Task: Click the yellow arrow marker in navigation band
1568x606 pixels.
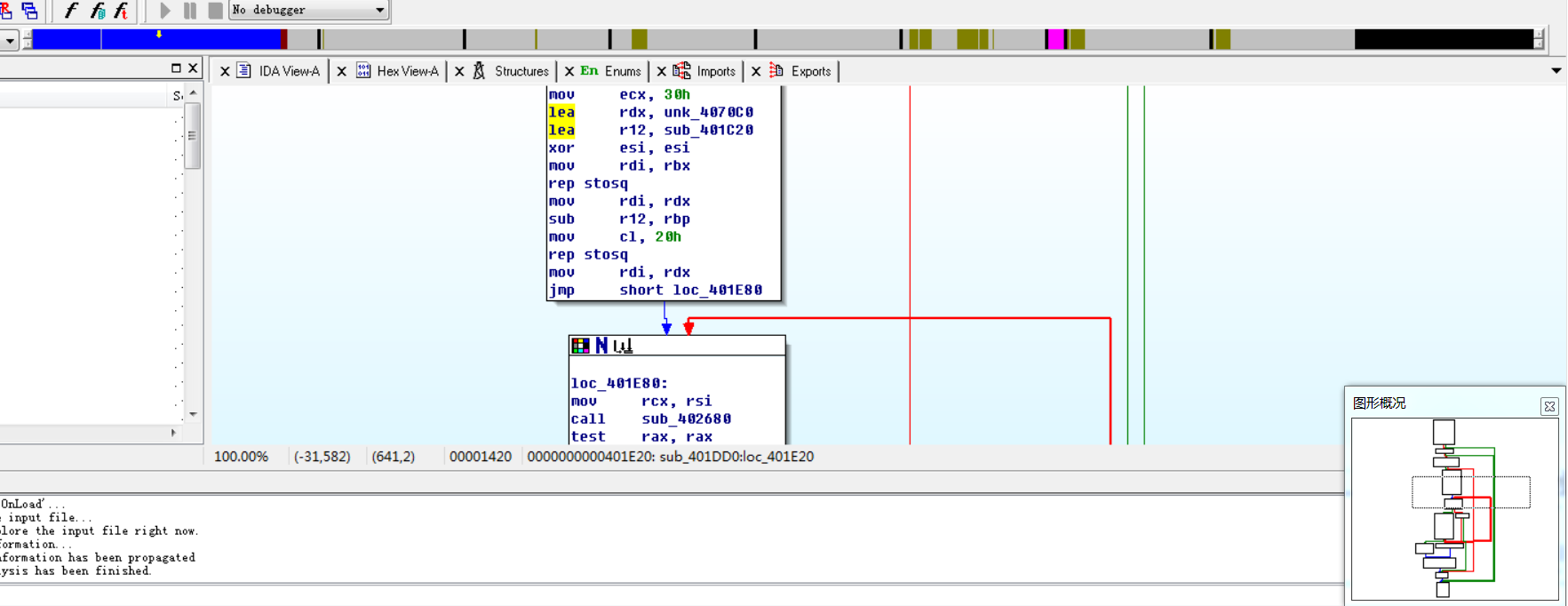Action: tap(159, 35)
